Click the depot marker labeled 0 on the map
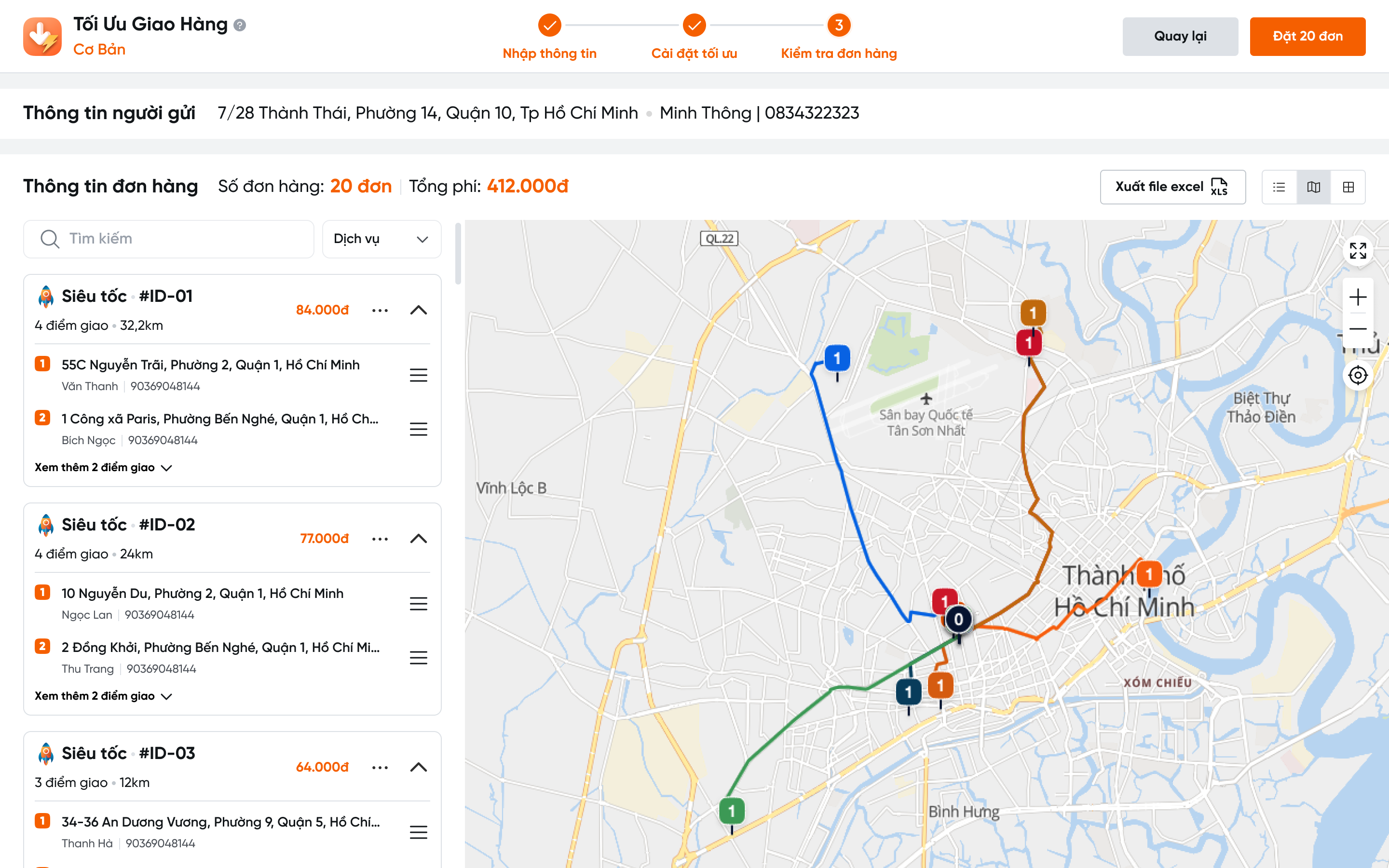The height and width of the screenshot is (868, 1389). pyautogui.click(x=958, y=620)
